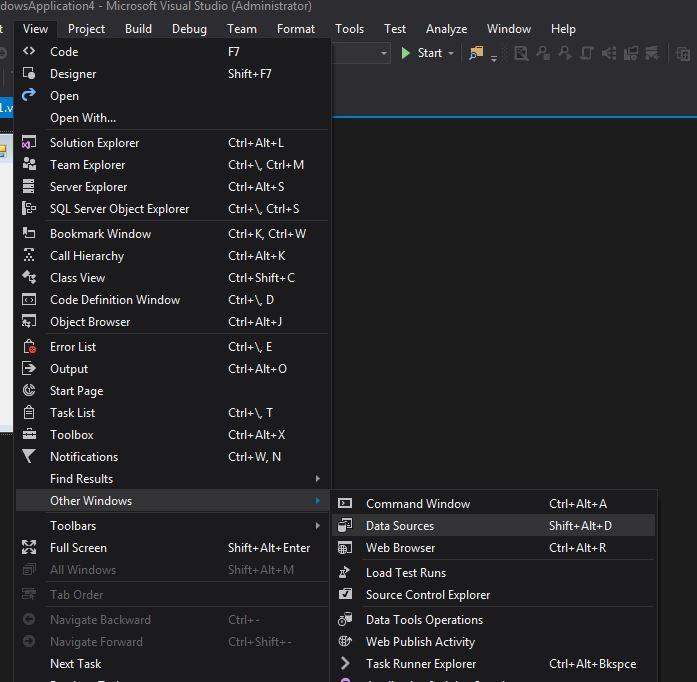Open the Test menu
The height and width of the screenshot is (682, 697).
[x=395, y=29]
